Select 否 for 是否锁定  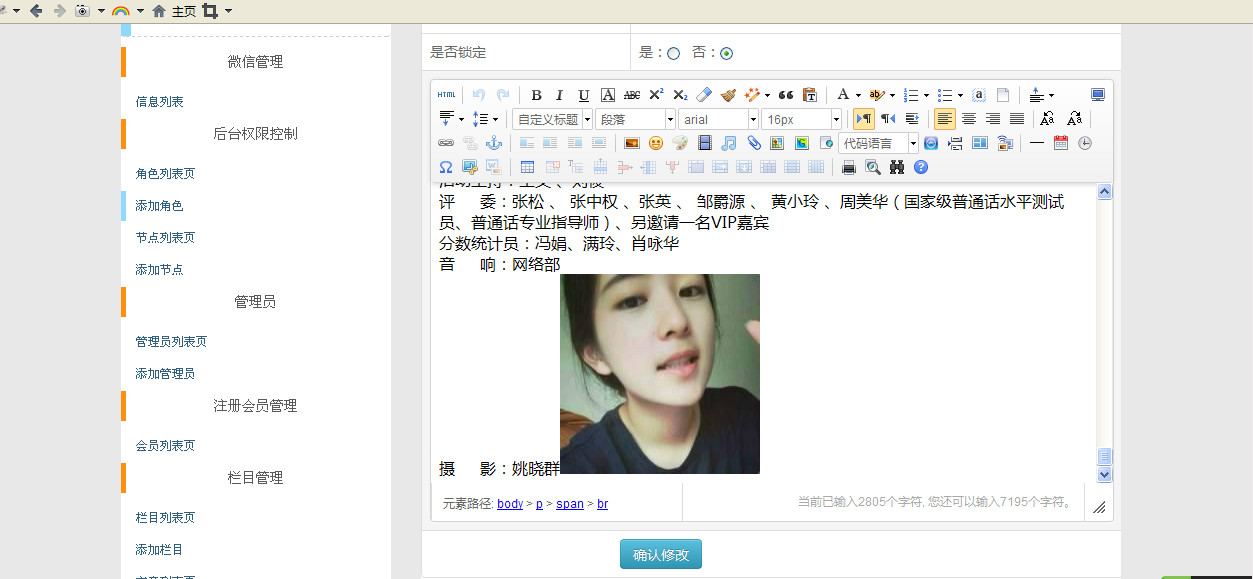(726, 53)
